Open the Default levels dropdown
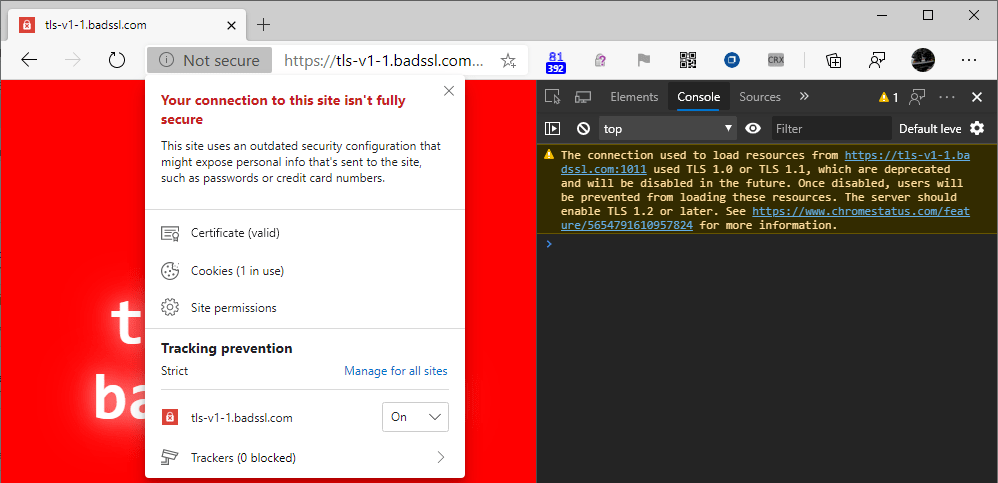This screenshot has width=998, height=483. point(930,129)
